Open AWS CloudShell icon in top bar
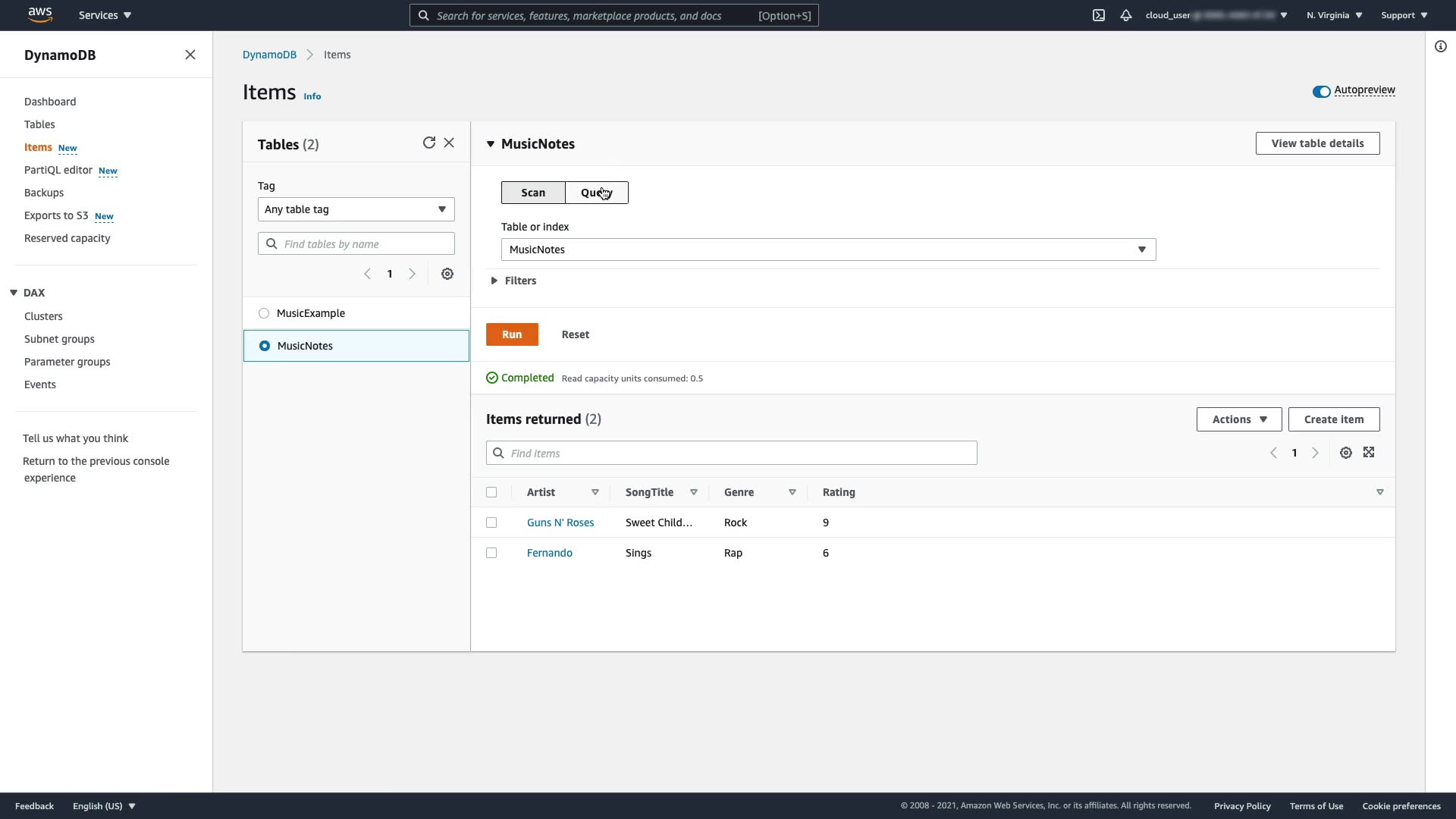Viewport: 1456px width, 819px height. (x=1098, y=15)
